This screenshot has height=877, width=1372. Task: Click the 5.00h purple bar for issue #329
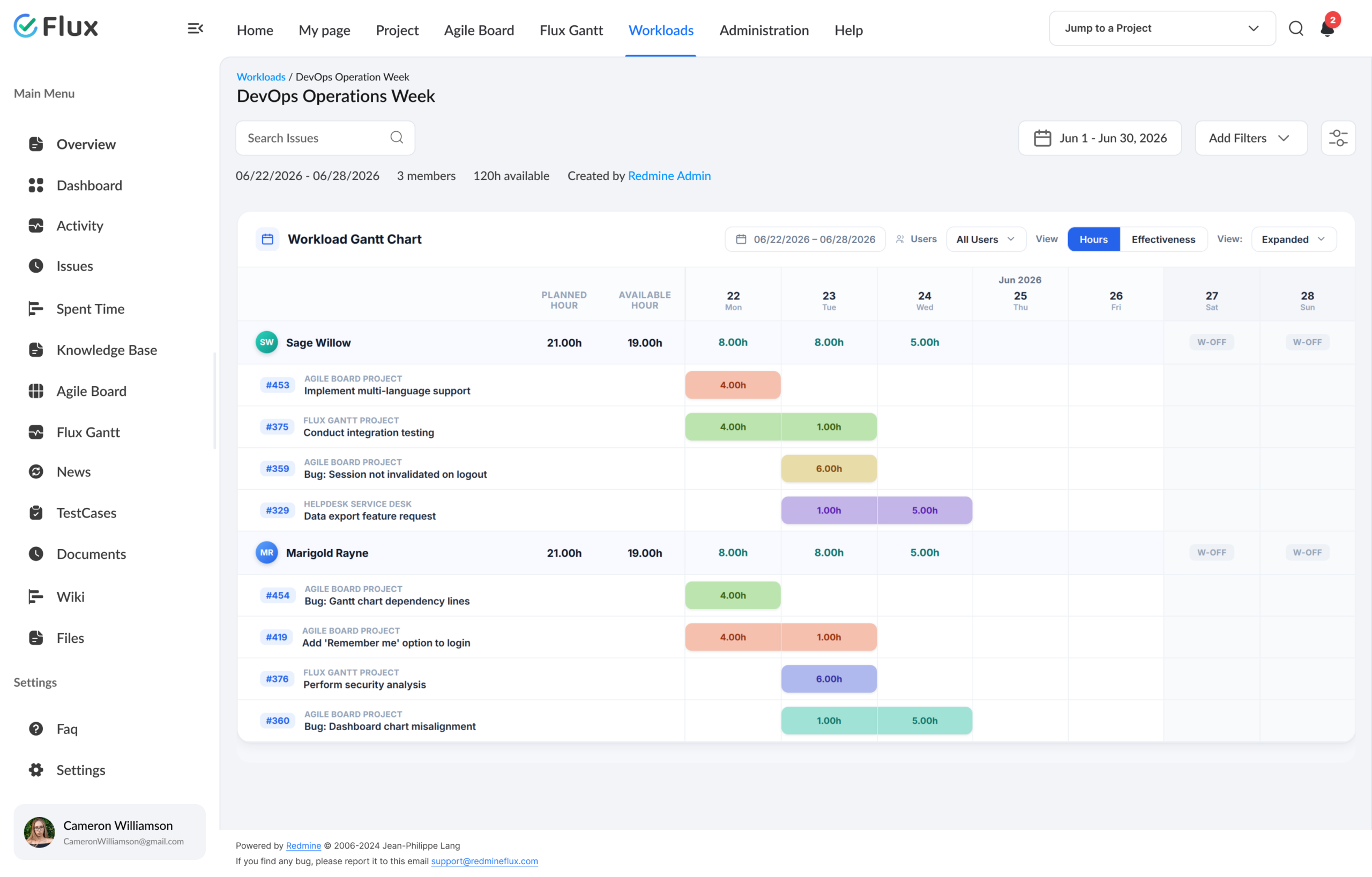click(924, 510)
